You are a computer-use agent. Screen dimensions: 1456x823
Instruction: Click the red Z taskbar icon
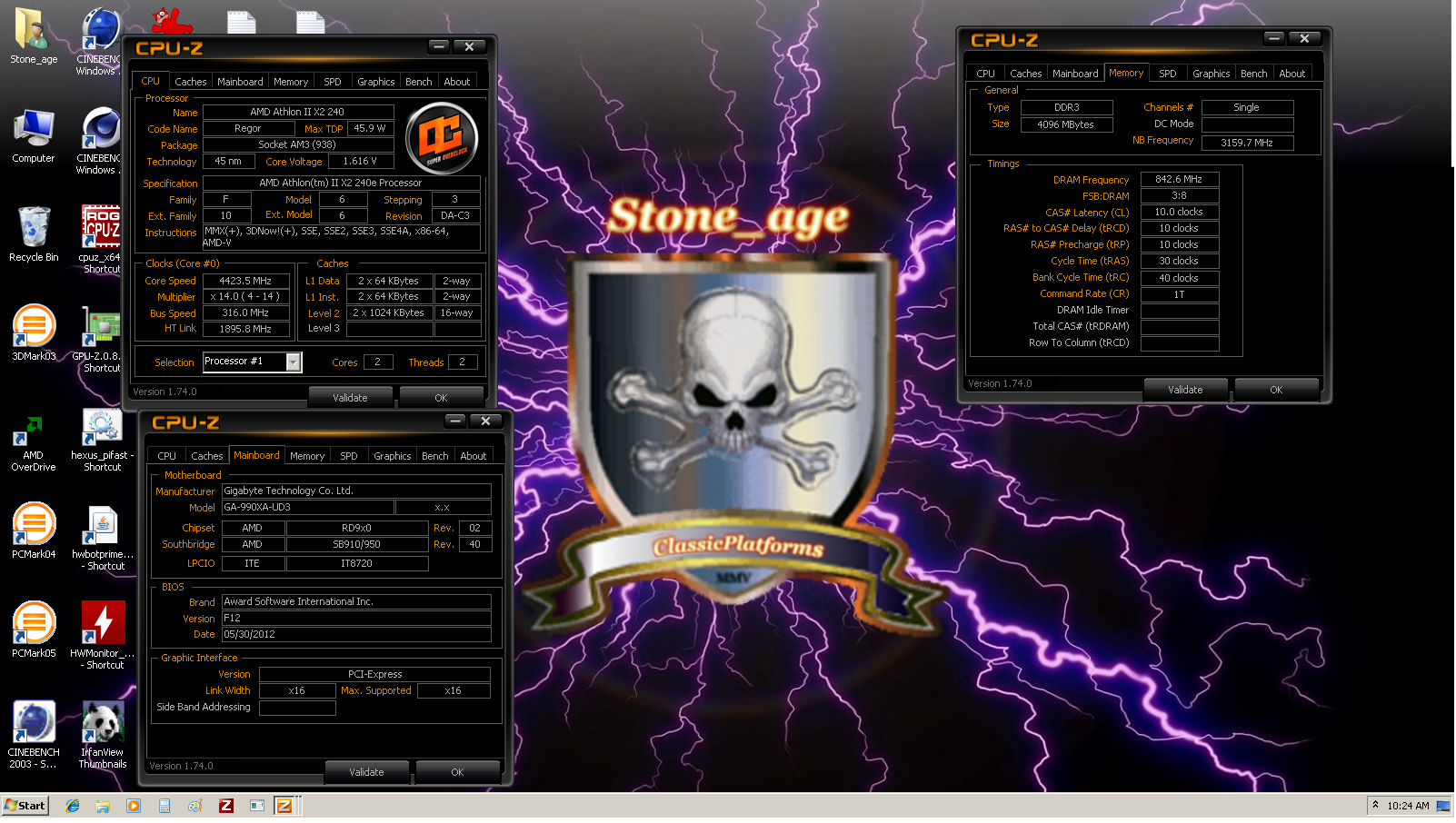pos(226,806)
